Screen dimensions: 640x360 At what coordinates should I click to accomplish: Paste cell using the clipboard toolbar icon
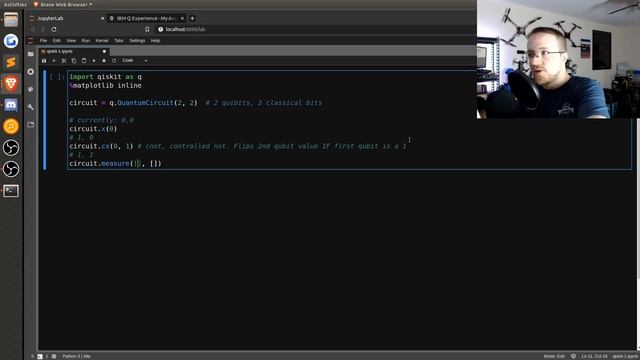click(x=84, y=60)
